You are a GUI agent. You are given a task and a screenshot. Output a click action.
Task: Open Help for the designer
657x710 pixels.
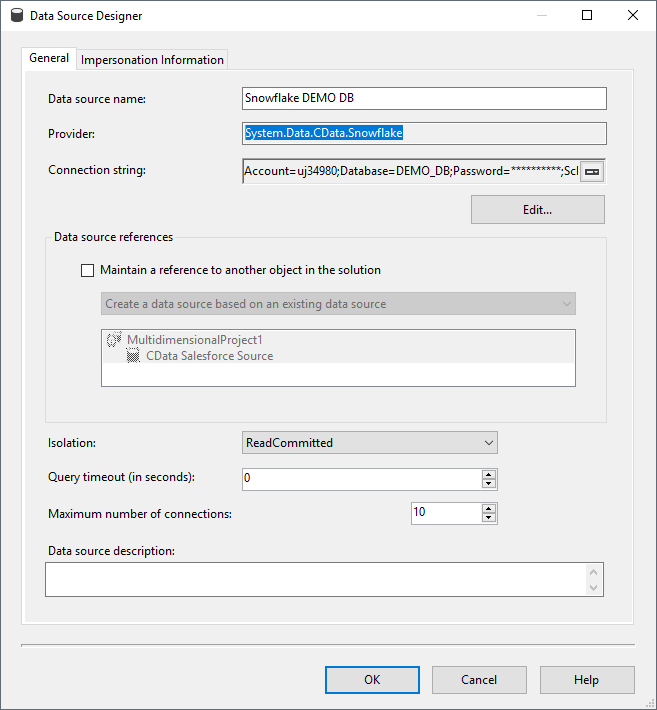[586, 680]
